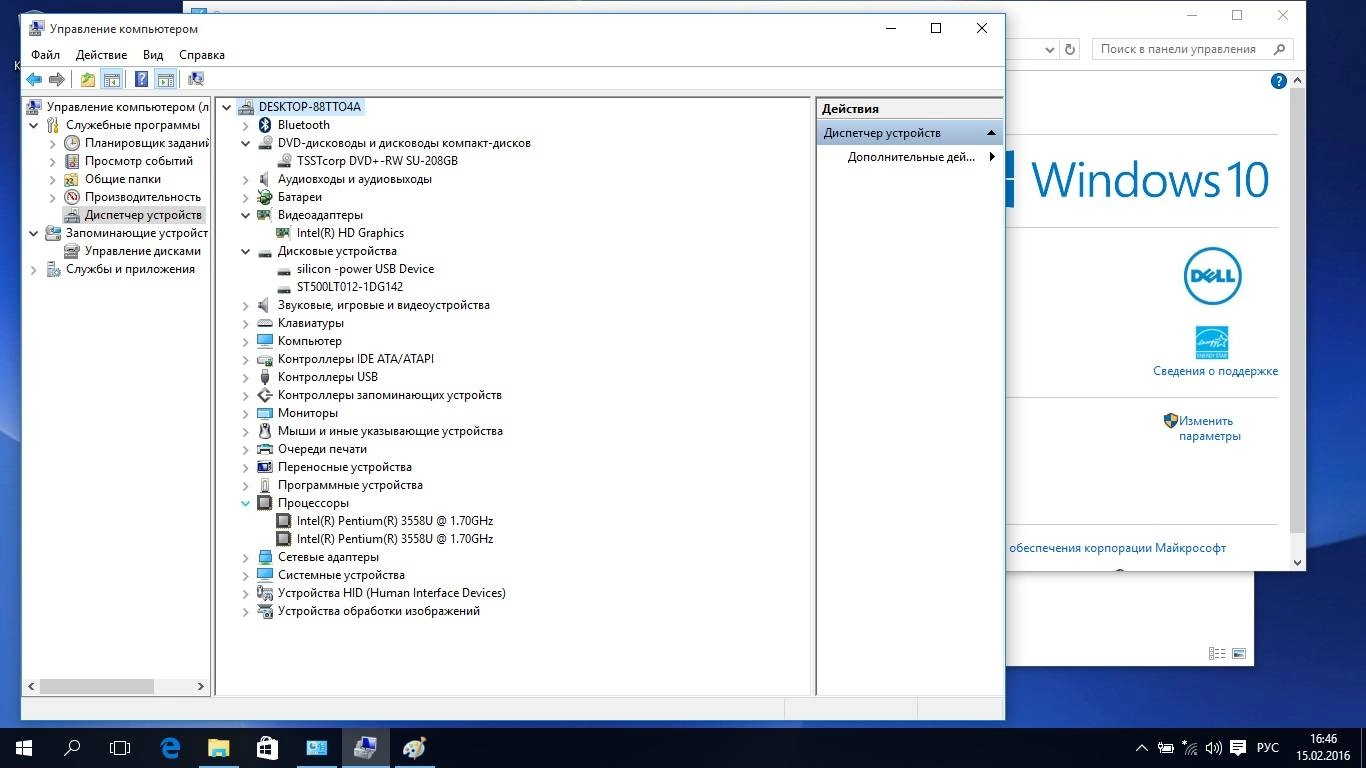Open Task View from the taskbar
This screenshot has width=1366, height=768.
coord(120,747)
